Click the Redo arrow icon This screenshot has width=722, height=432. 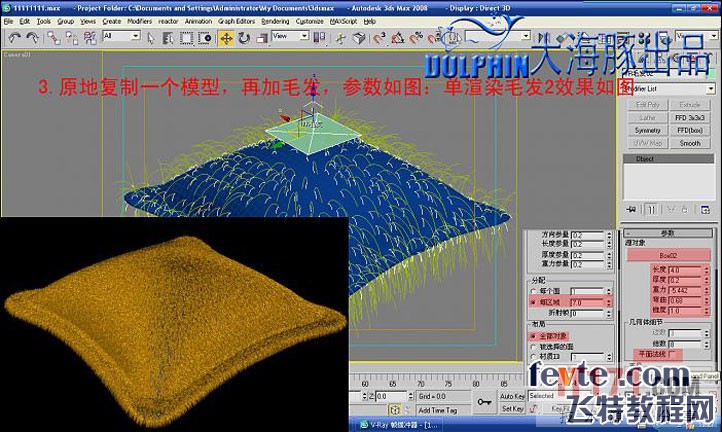[32, 38]
